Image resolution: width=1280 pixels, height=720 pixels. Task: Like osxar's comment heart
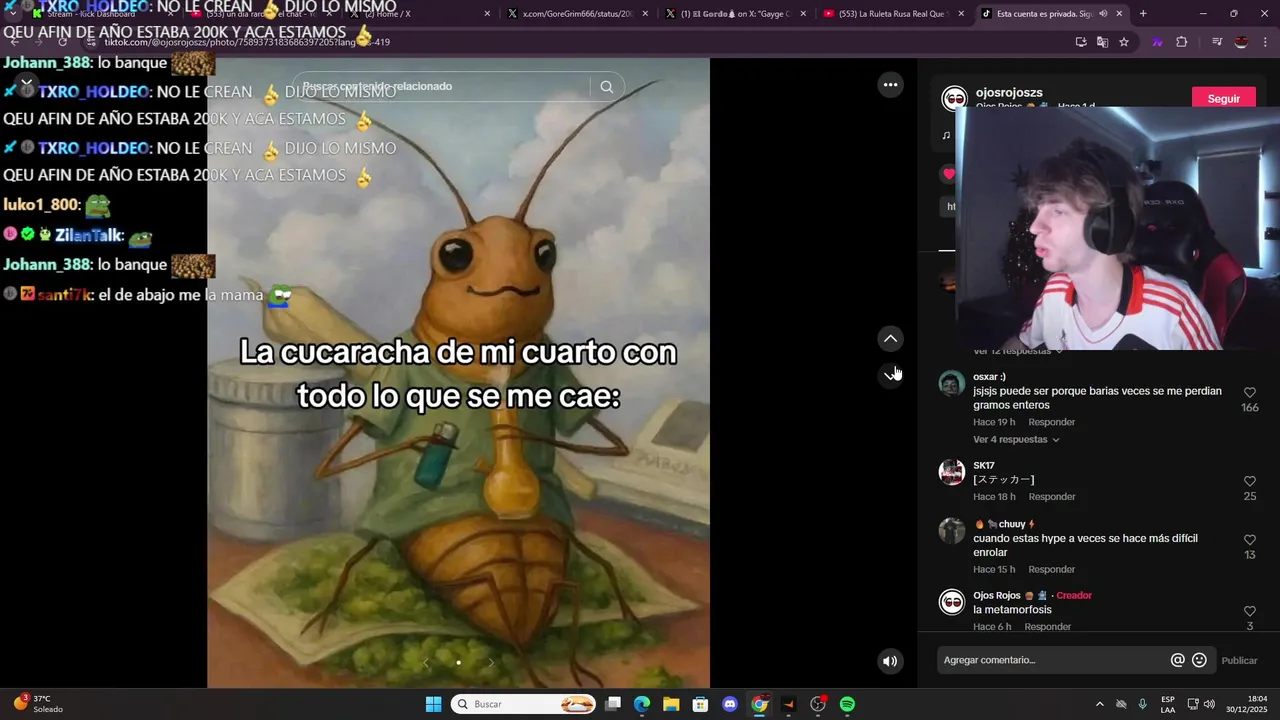pyautogui.click(x=1249, y=393)
